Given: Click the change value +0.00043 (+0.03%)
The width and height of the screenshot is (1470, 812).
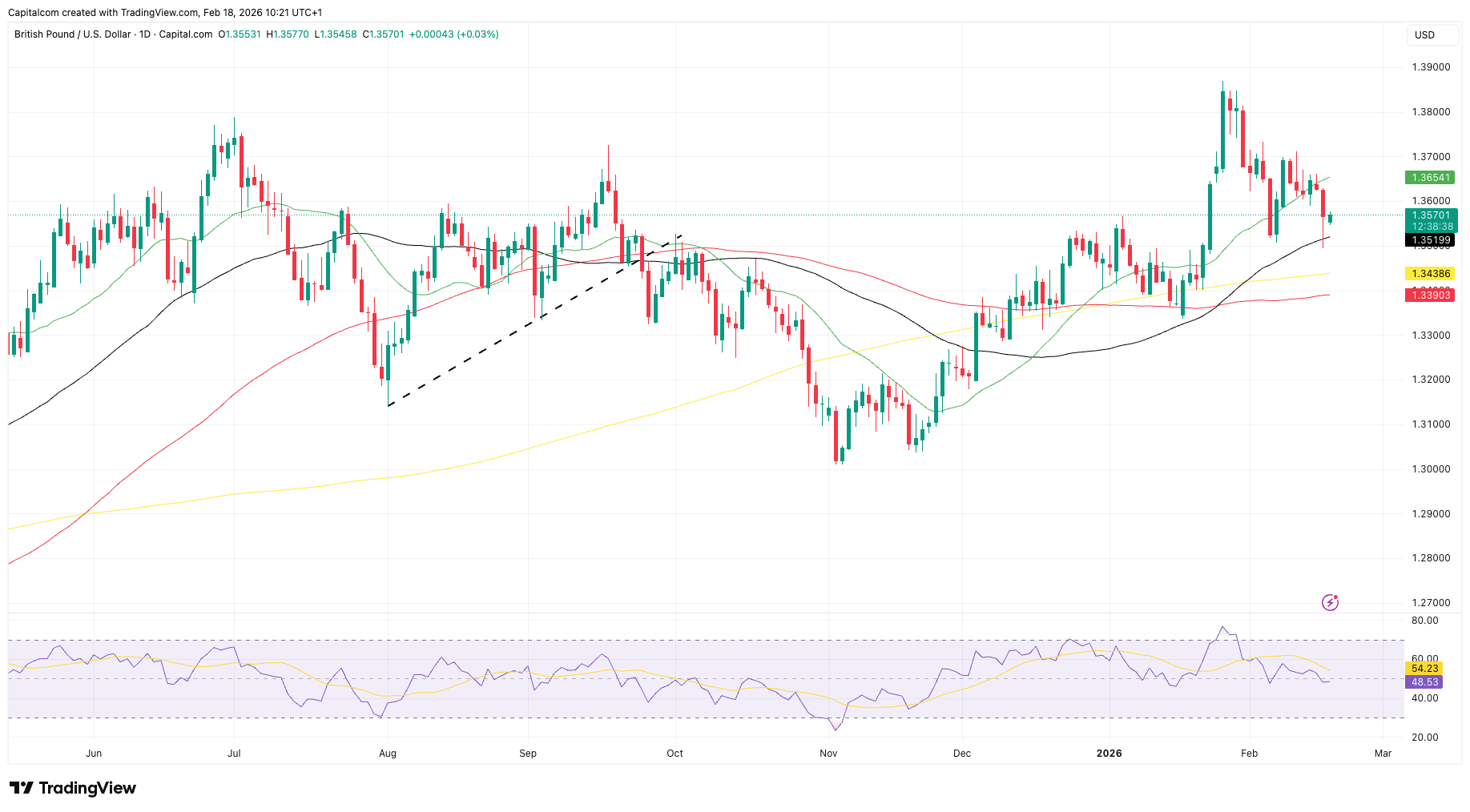Looking at the screenshot, I should tap(453, 34).
